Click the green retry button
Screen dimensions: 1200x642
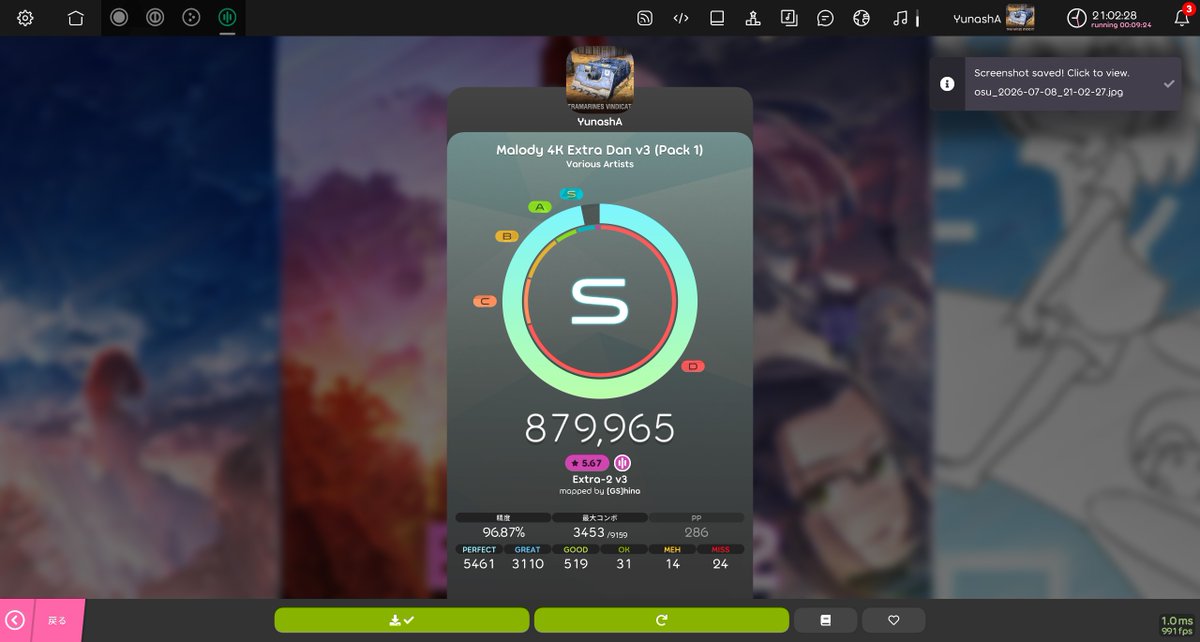pyautogui.click(x=661, y=620)
